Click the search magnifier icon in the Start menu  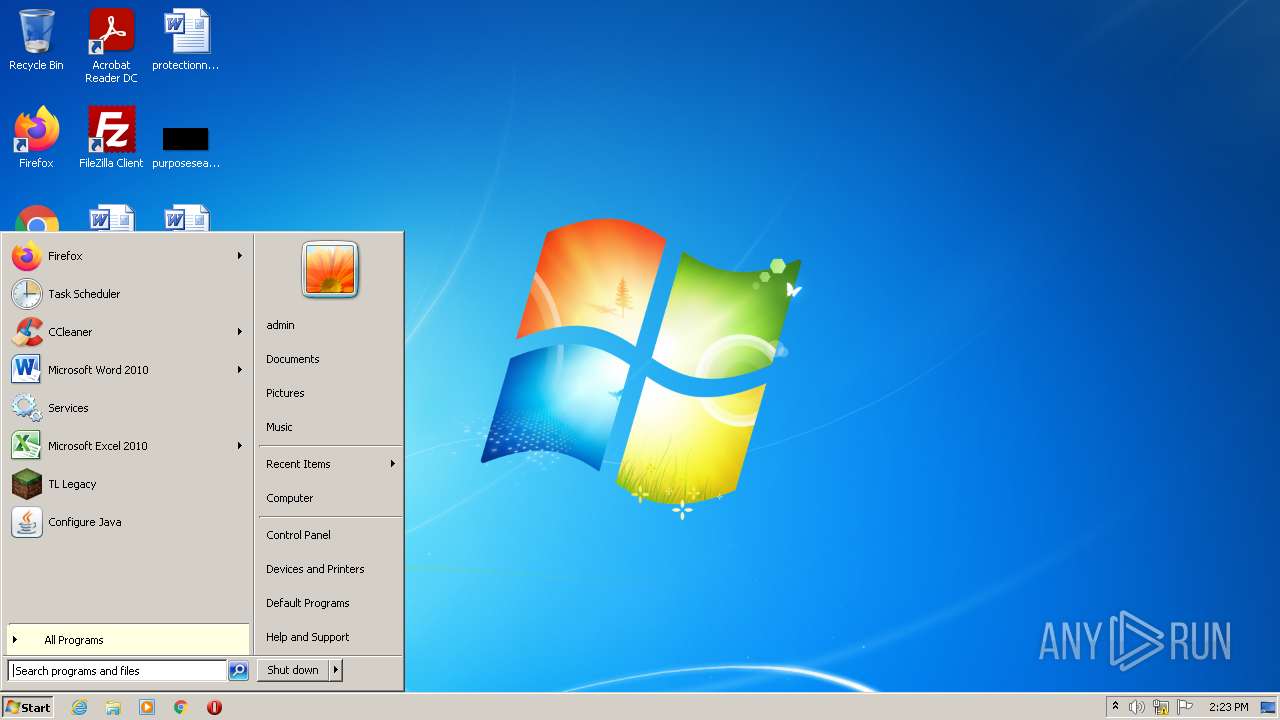click(238, 671)
